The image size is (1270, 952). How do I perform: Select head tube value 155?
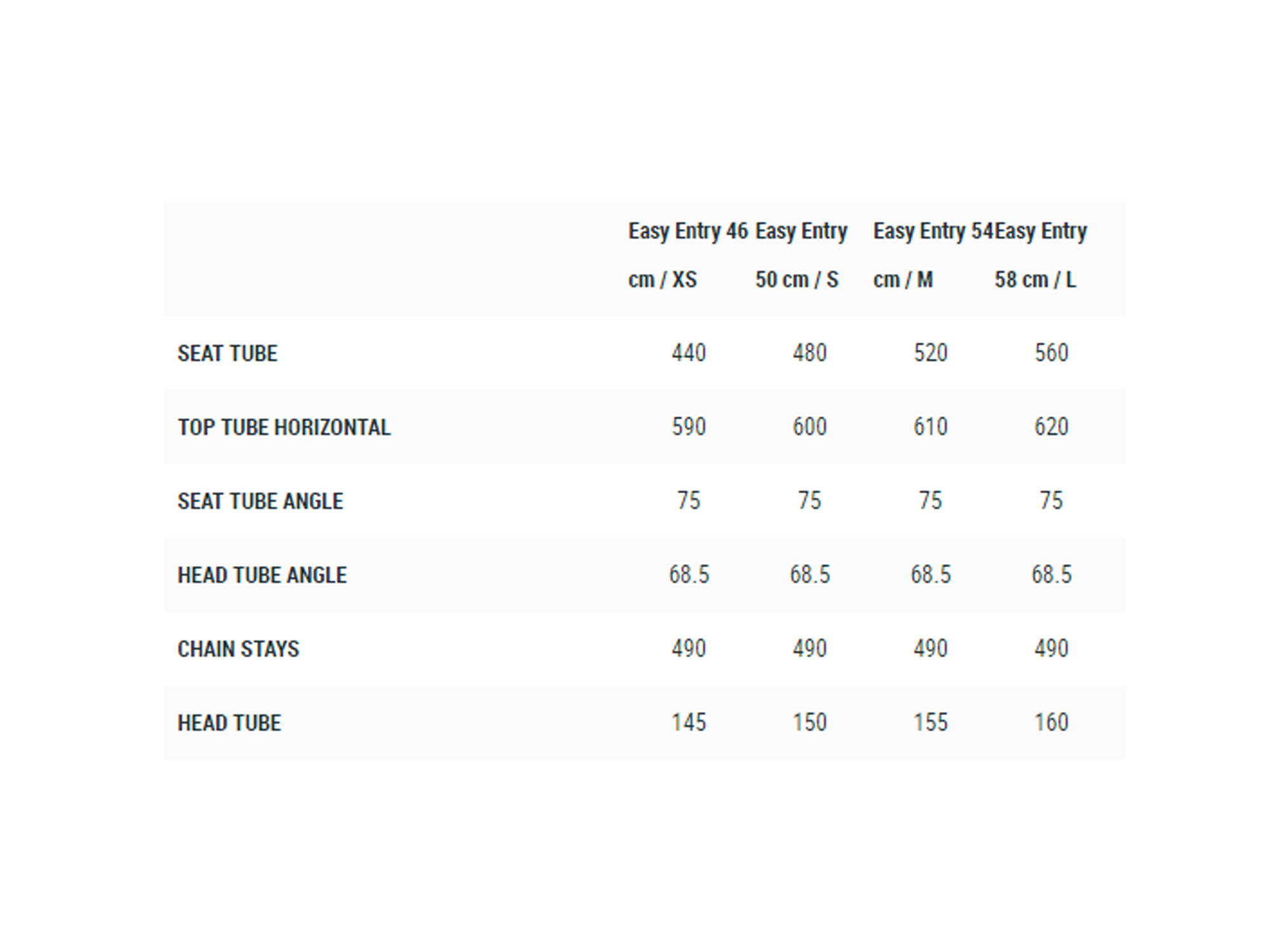(931, 722)
